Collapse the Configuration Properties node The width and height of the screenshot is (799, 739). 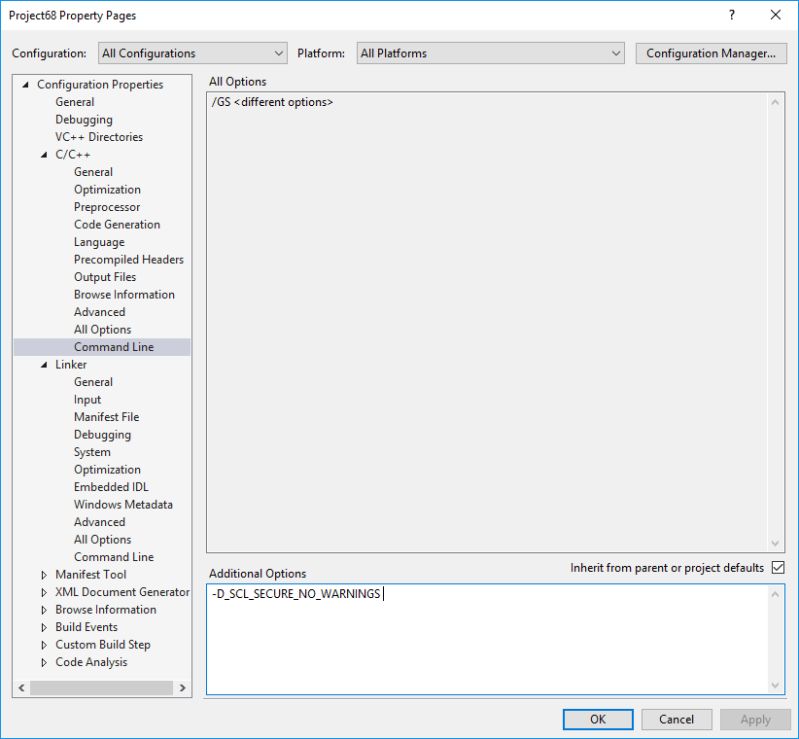pos(25,85)
